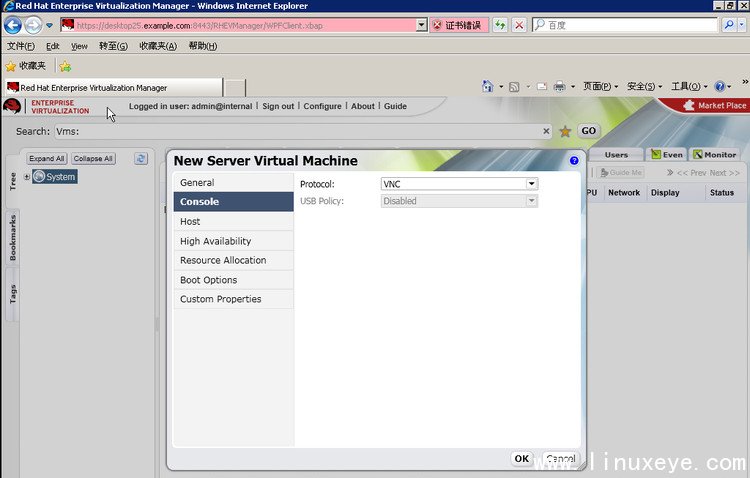
Task: Click the Refresh page icon
Action: tap(500, 25)
